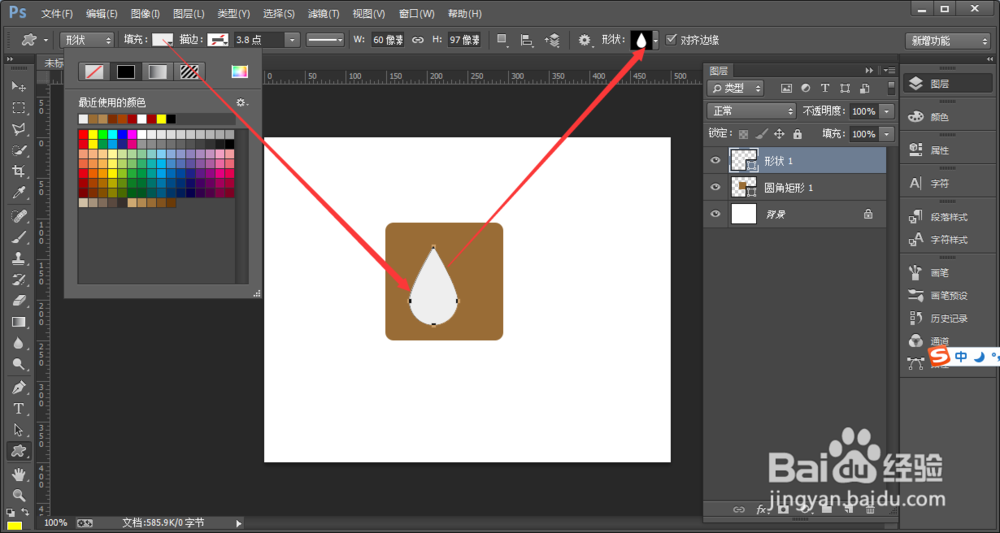1000x533 pixels.
Task: Select the Clone Stamp tool
Action: [x=18, y=258]
